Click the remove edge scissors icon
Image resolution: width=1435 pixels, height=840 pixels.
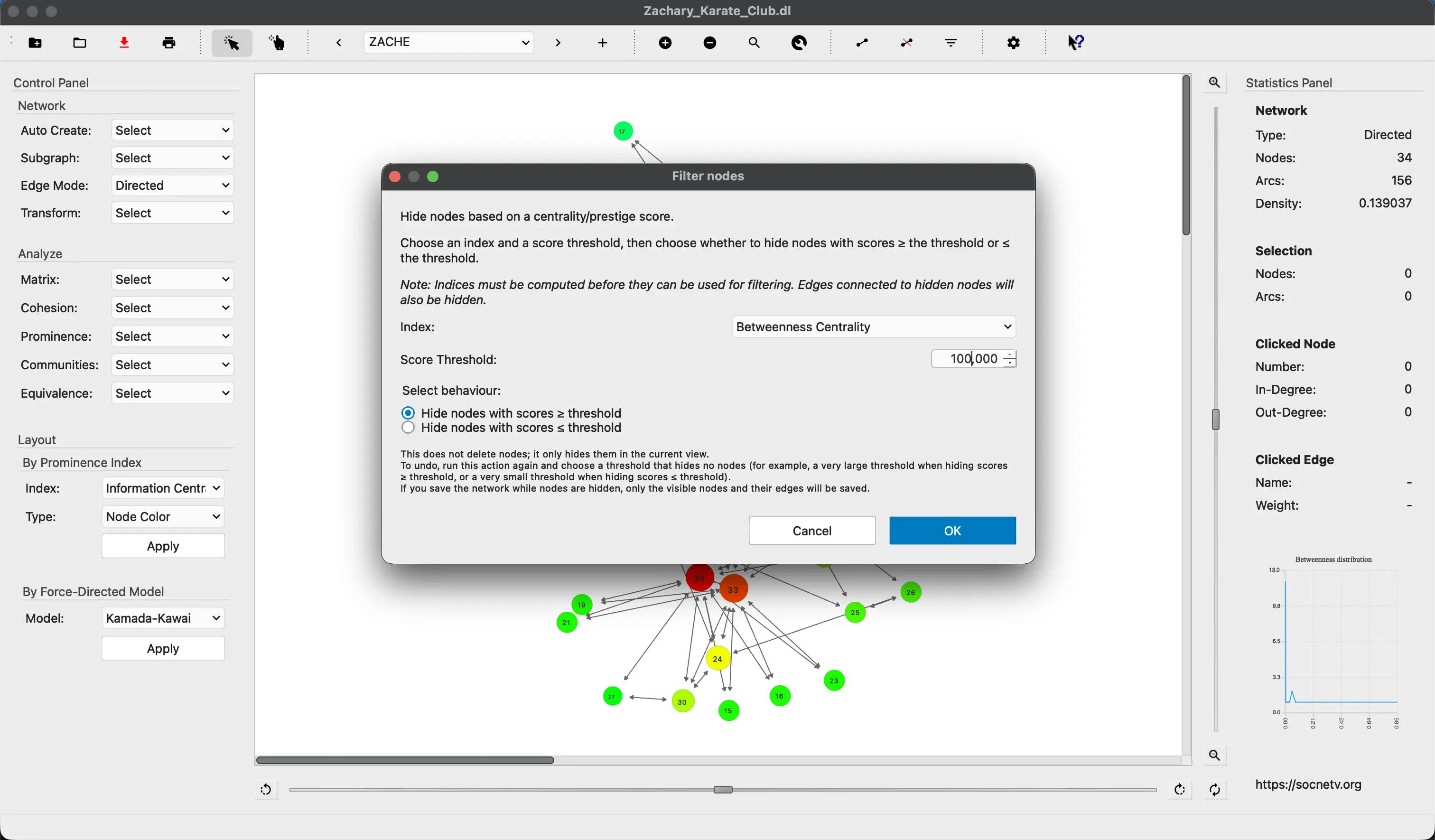click(906, 43)
